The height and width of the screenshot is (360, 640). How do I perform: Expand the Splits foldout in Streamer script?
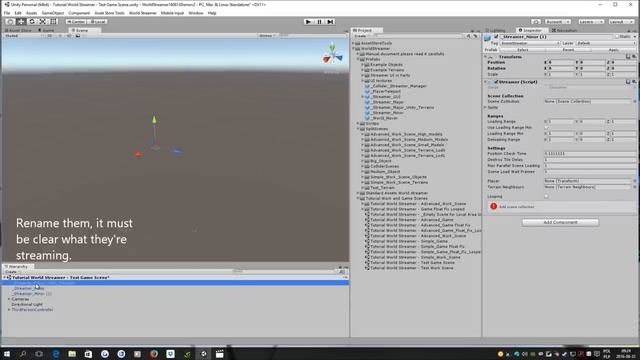coord(486,107)
